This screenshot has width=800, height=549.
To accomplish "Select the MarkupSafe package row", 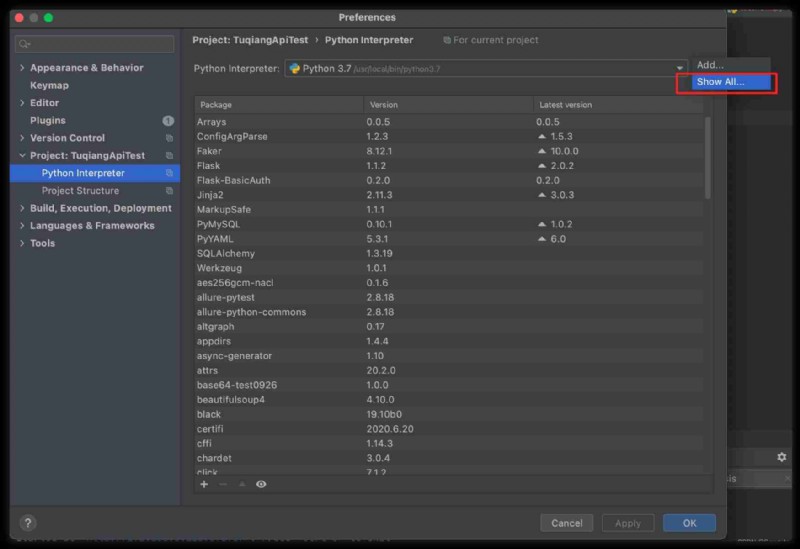I will point(449,210).
